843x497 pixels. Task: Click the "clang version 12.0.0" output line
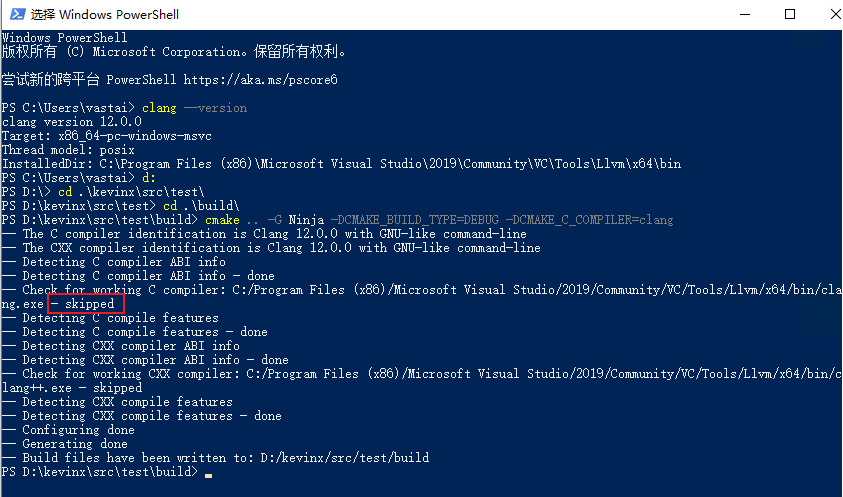point(72,121)
